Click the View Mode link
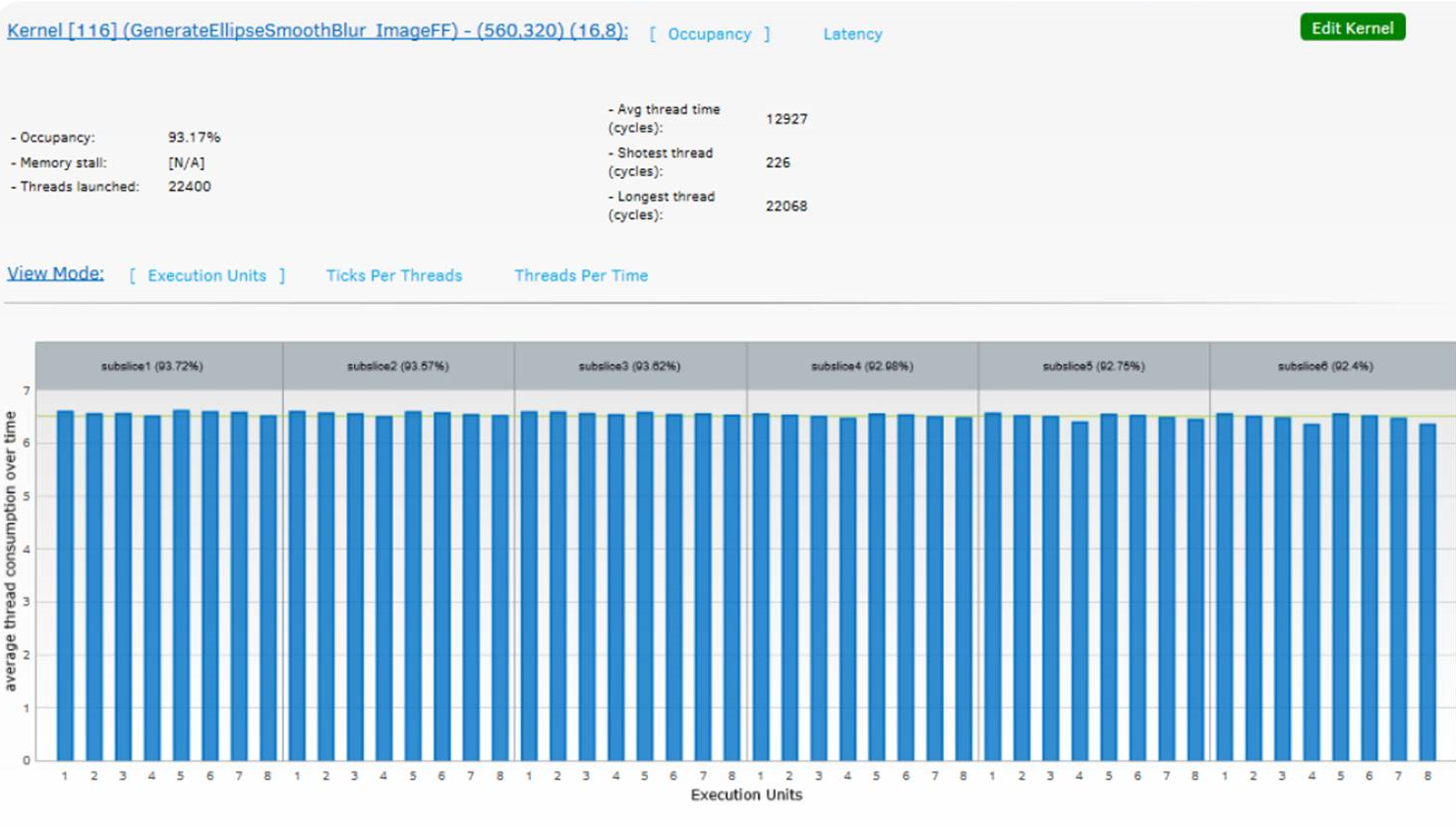Screen dimensions: 1456x827 tap(55, 273)
